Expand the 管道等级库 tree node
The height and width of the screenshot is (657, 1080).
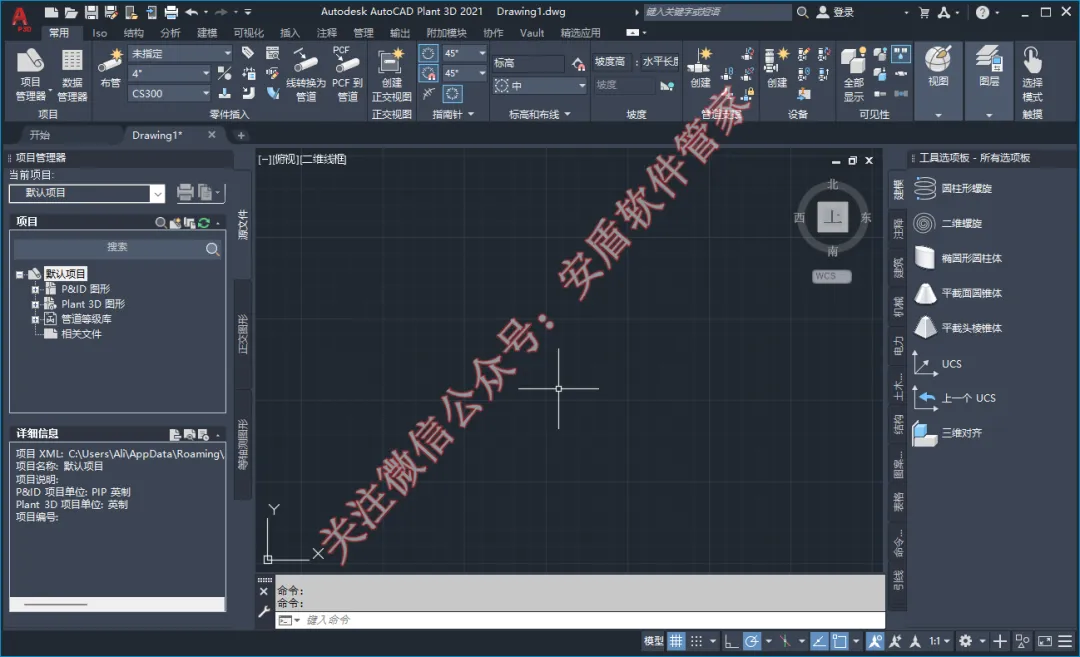(x=35, y=319)
